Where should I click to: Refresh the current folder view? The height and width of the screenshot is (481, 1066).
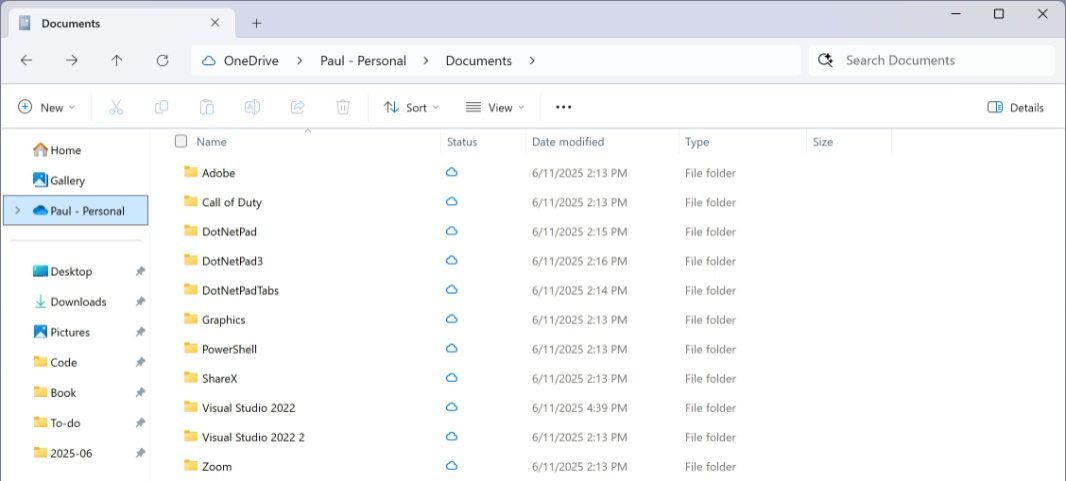(162, 61)
